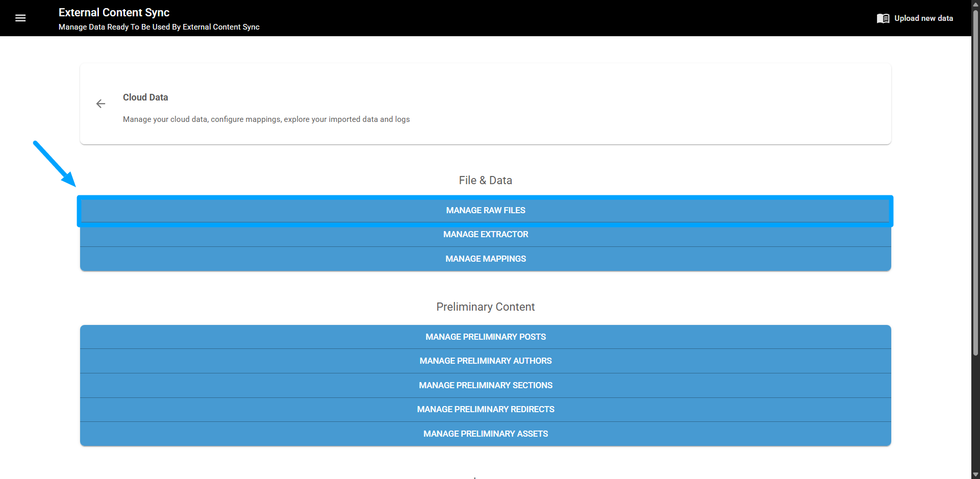The height and width of the screenshot is (479, 980).
Task: Click the 'Manage your cloud data' description text
Action: coord(266,119)
